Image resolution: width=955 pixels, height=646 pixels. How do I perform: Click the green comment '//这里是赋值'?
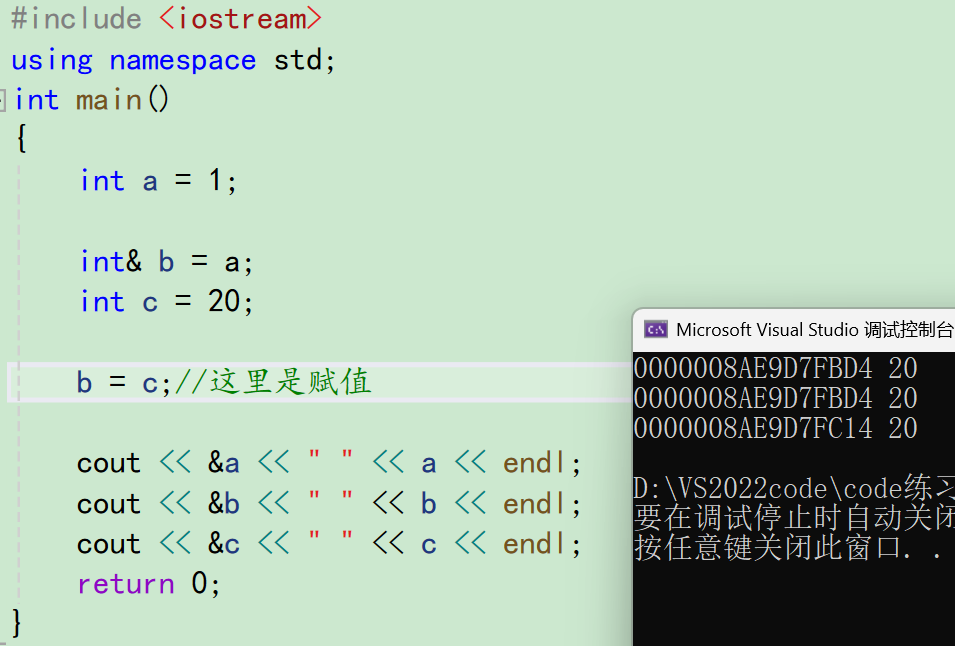point(273,382)
